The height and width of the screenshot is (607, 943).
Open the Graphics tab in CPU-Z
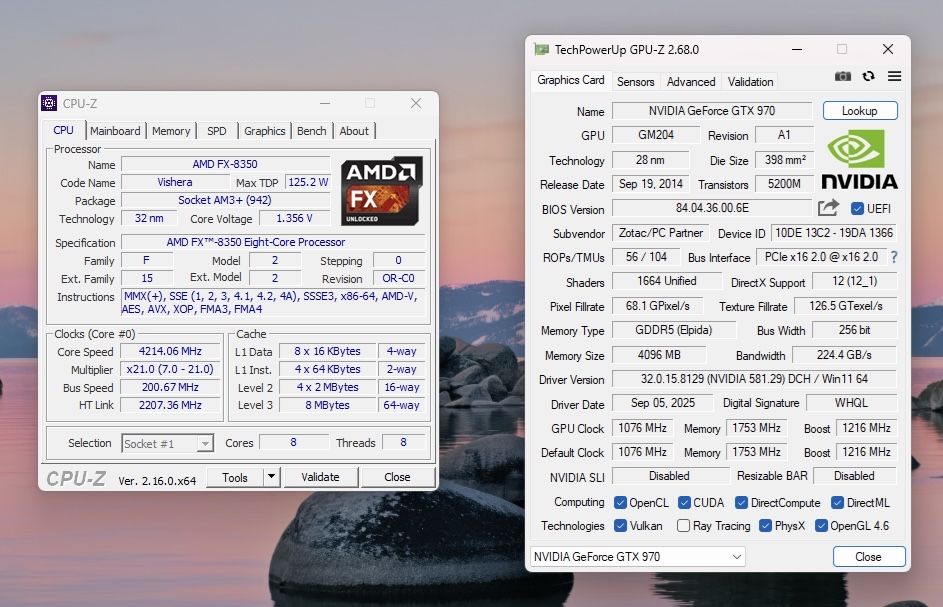(x=265, y=131)
